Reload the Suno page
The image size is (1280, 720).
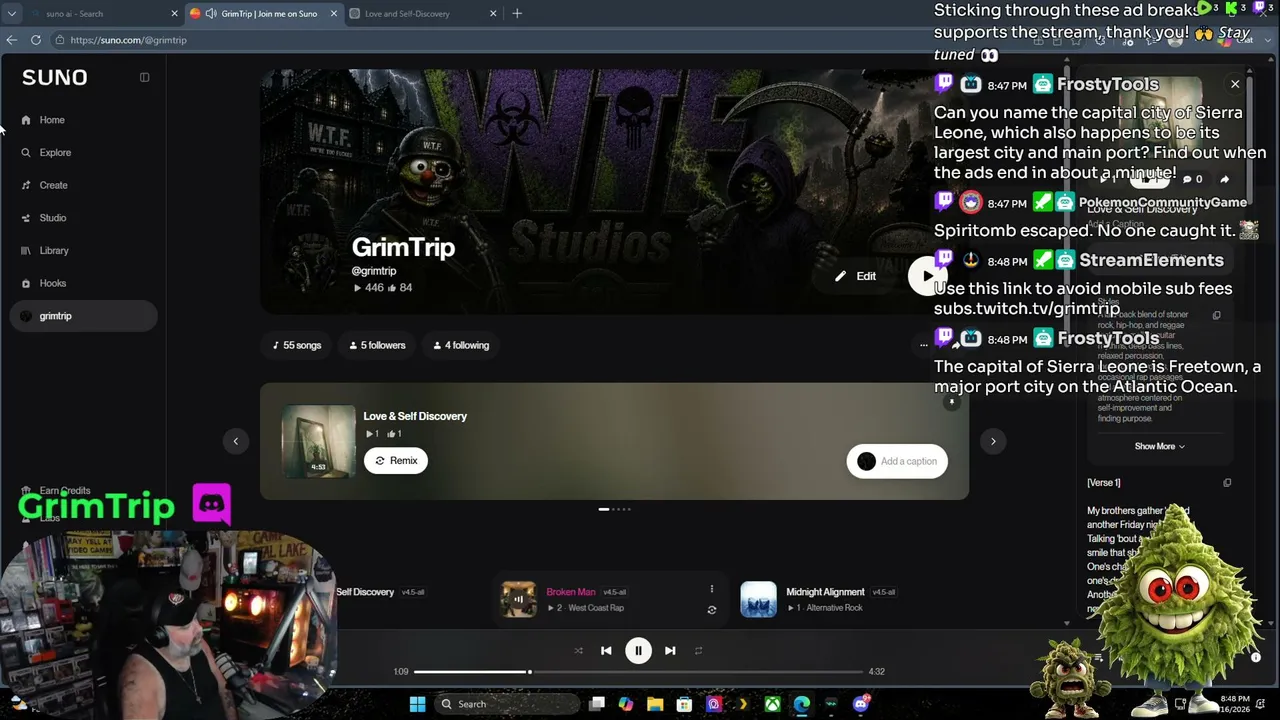pos(36,40)
